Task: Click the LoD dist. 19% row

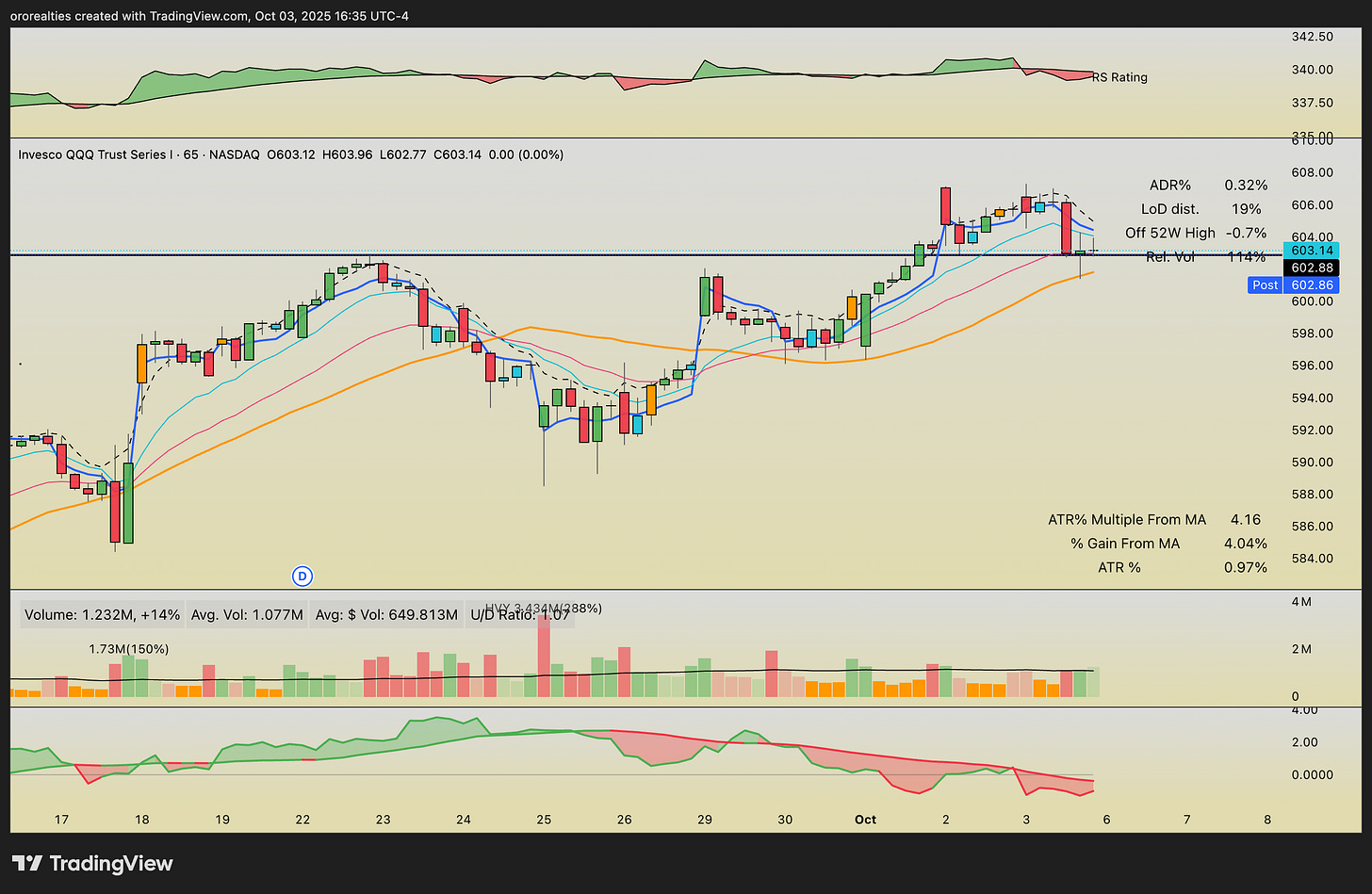Action: (x=1200, y=209)
